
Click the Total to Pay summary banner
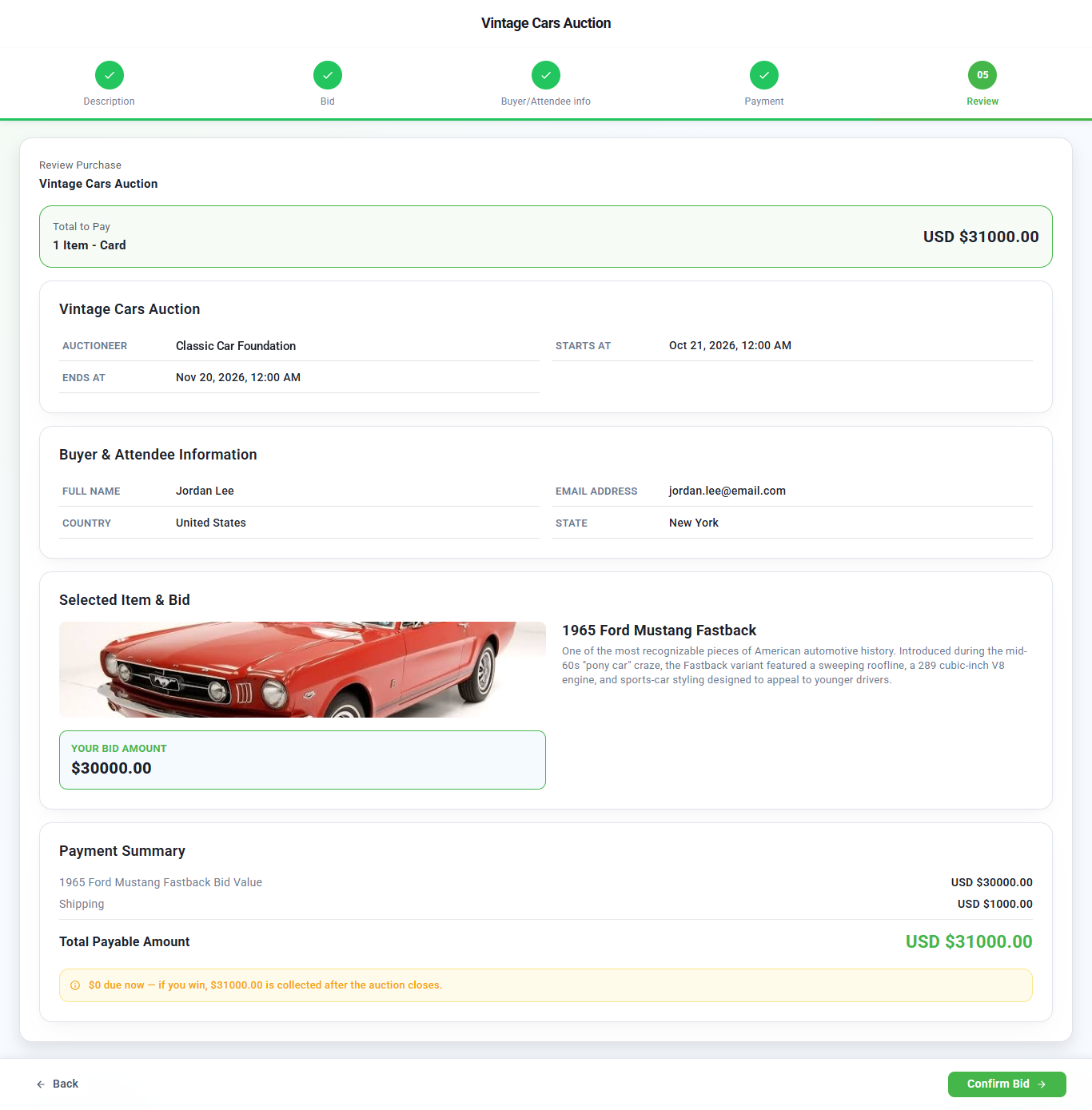point(546,237)
